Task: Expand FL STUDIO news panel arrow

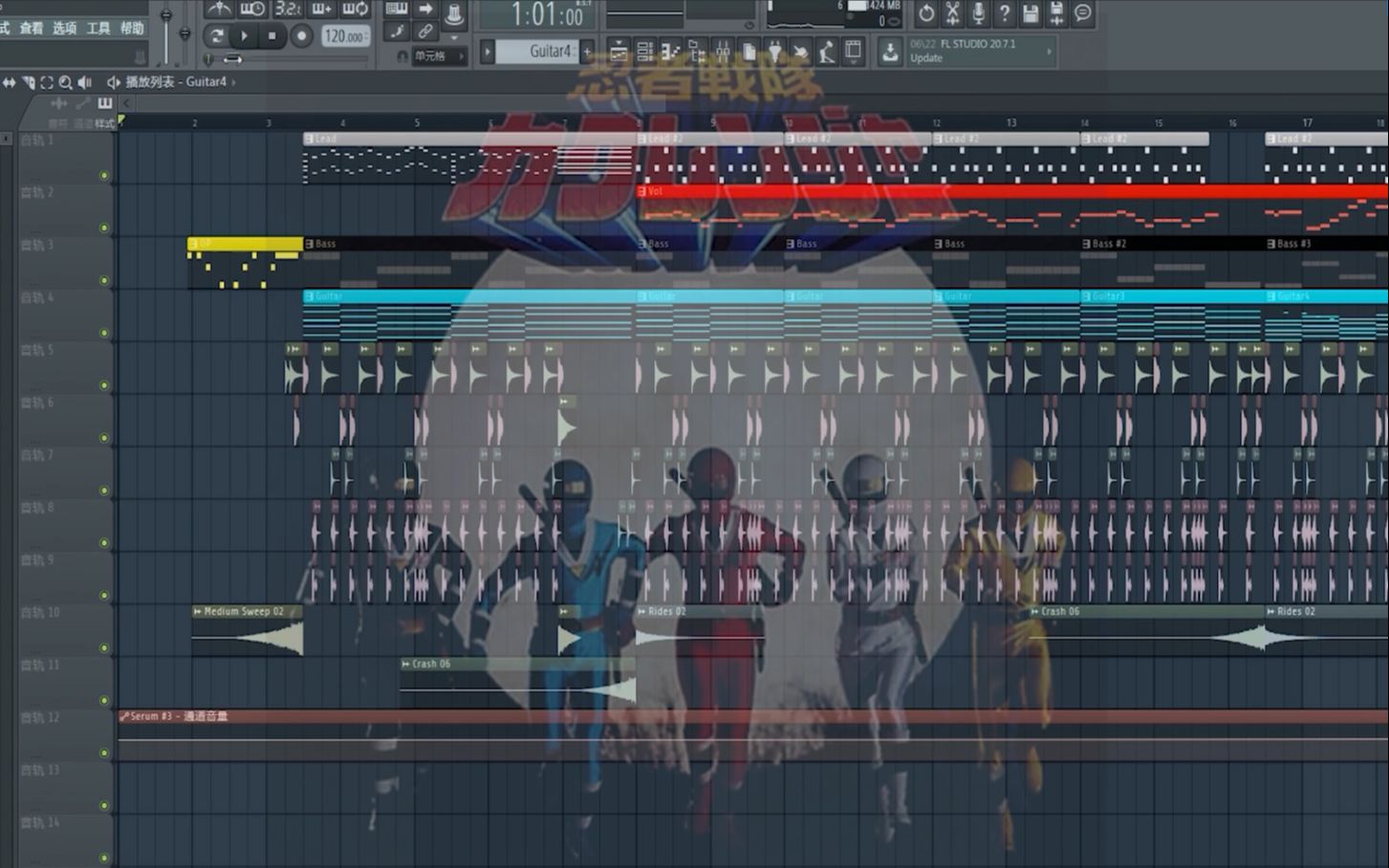Action: click(1050, 51)
